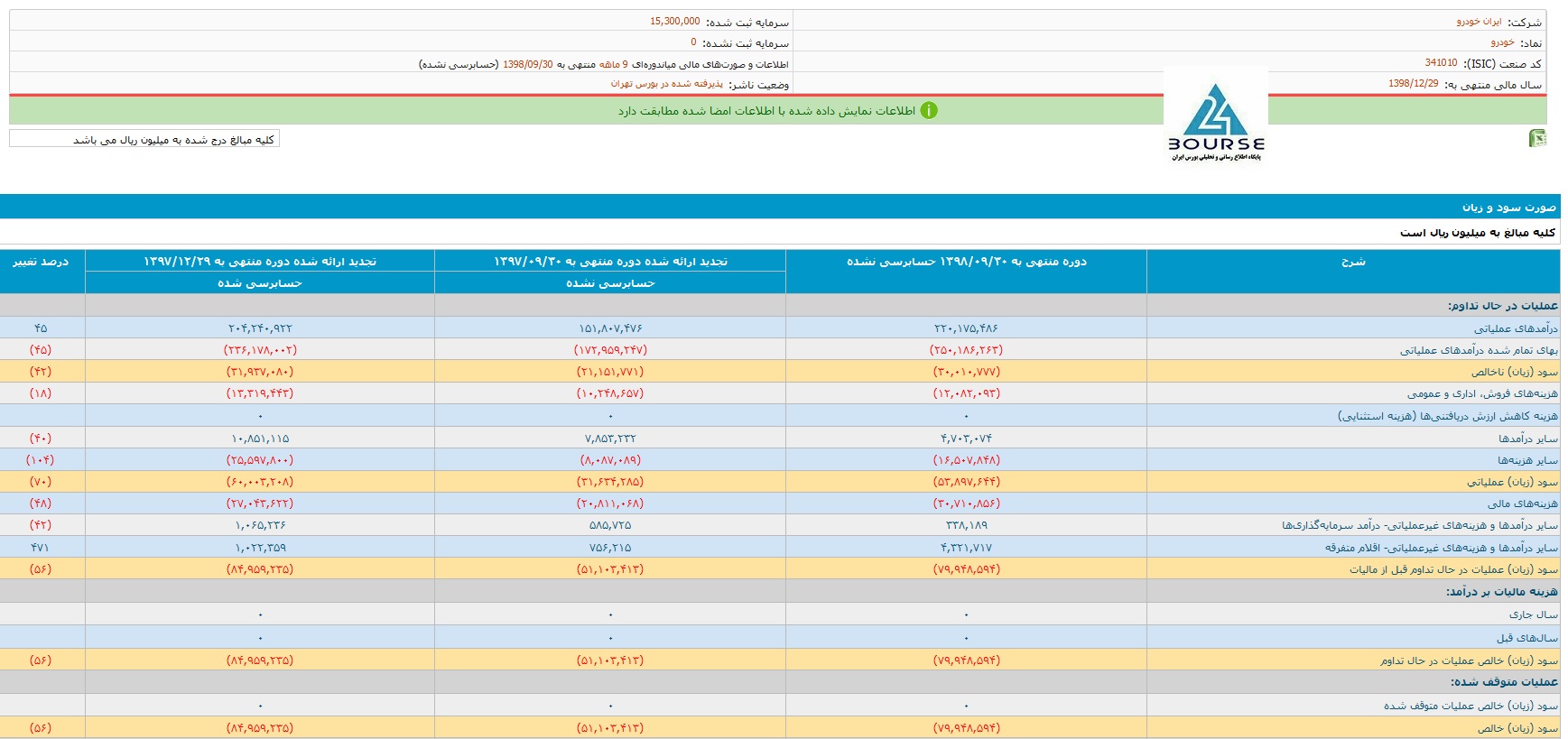This screenshot has width=1568, height=739.
Task: Click the ISIC industry code 341010
Action: point(1441,63)
